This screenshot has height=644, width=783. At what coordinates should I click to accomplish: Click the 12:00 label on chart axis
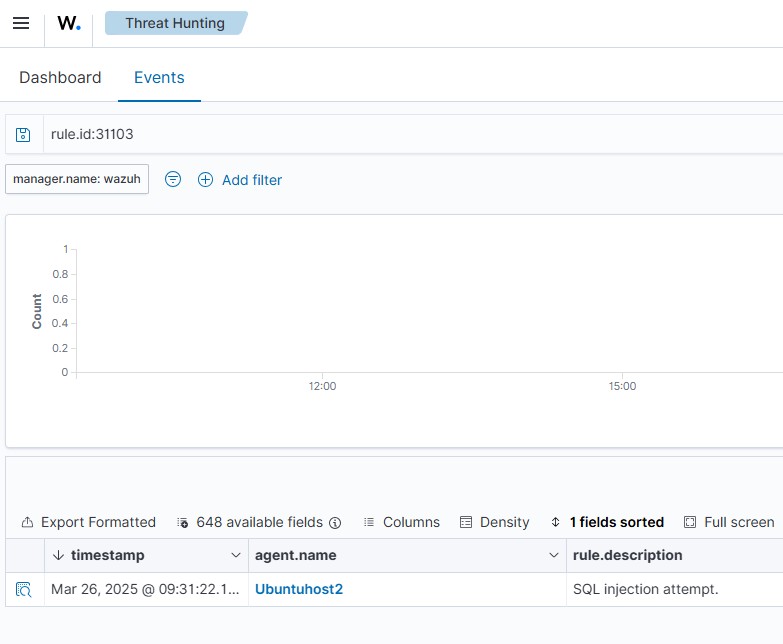(322, 386)
